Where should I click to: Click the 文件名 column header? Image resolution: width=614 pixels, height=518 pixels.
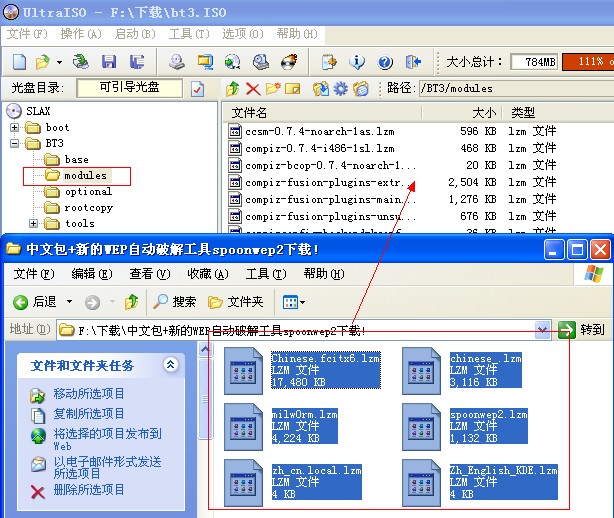coord(323,113)
